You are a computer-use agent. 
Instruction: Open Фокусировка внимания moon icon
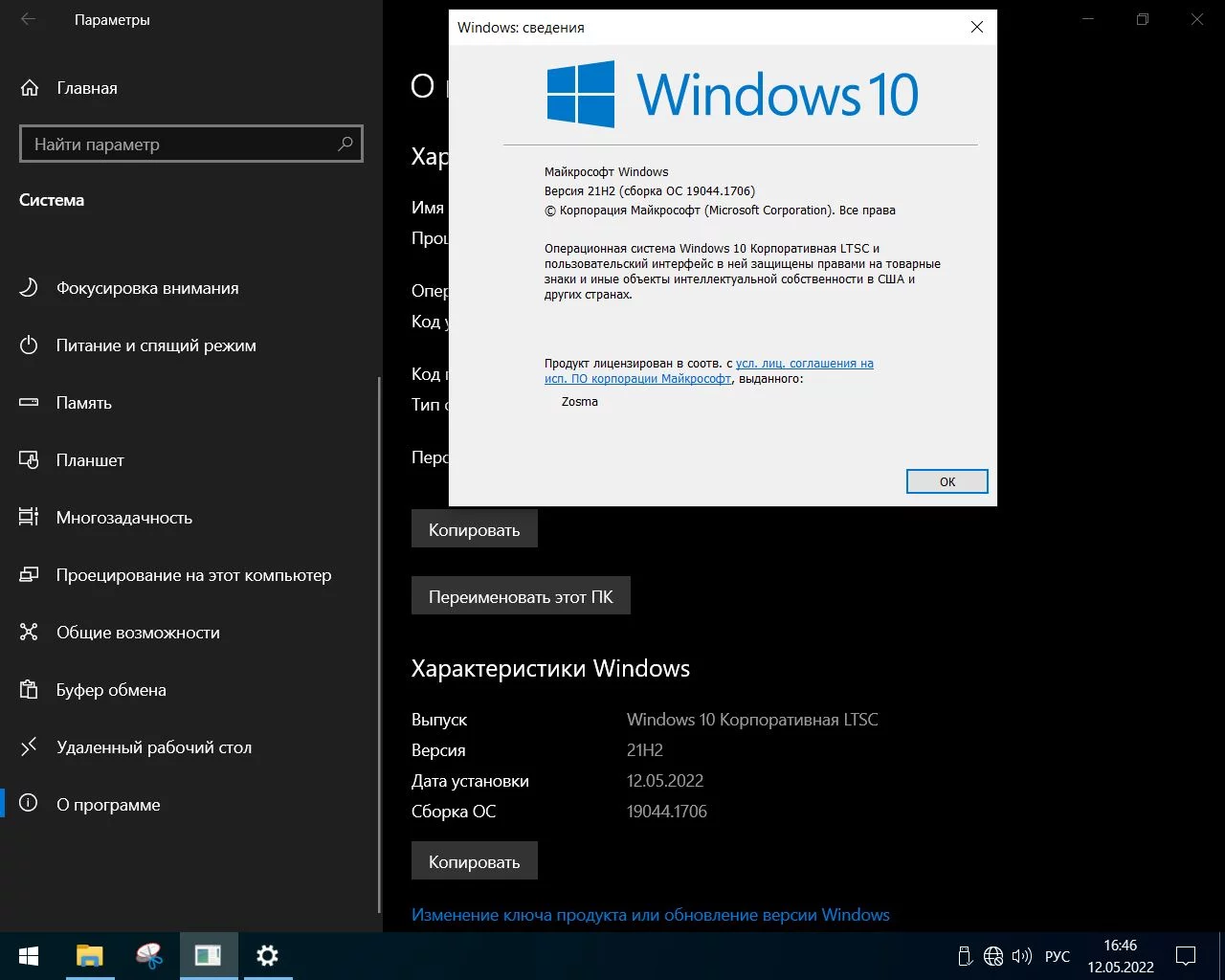29,288
